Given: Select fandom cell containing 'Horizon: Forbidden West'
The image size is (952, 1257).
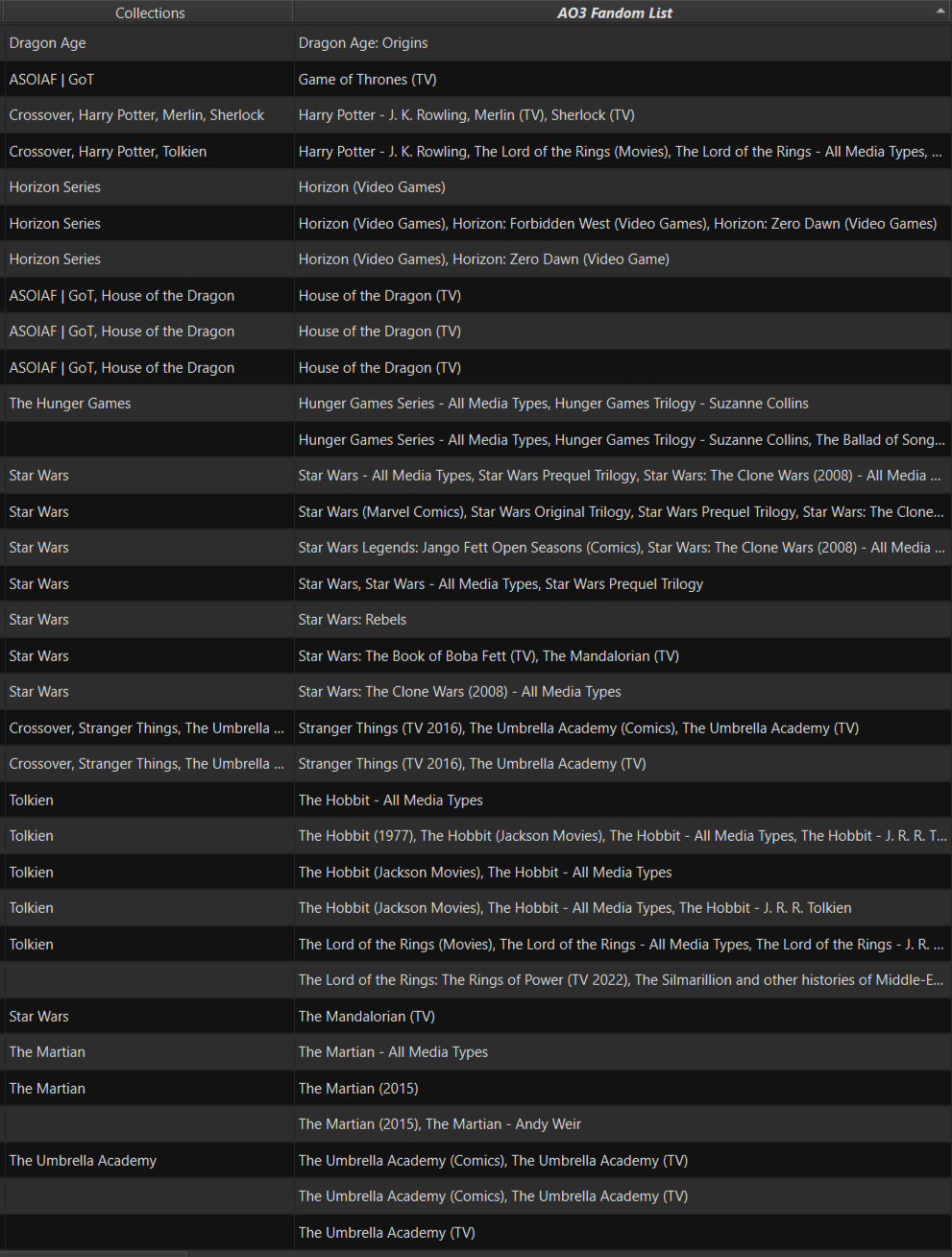Looking at the screenshot, I should coord(622,223).
